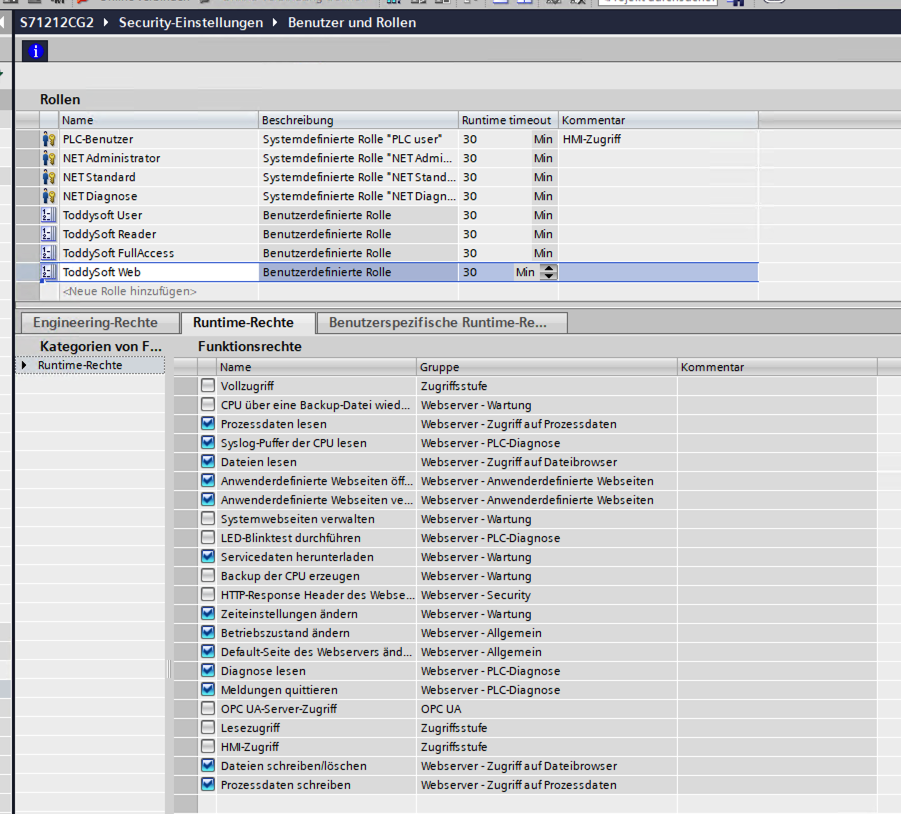Viewport: 901px width, 814px height.
Task: Select the ToddySoft FullAccess role name
Action: tap(118, 253)
